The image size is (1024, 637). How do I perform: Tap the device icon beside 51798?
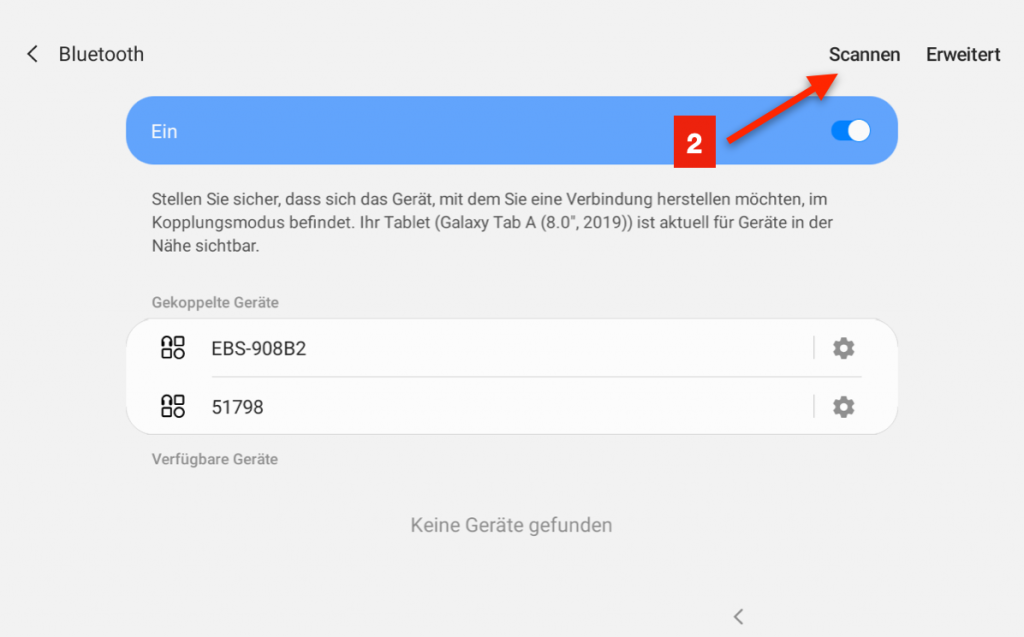click(x=173, y=406)
